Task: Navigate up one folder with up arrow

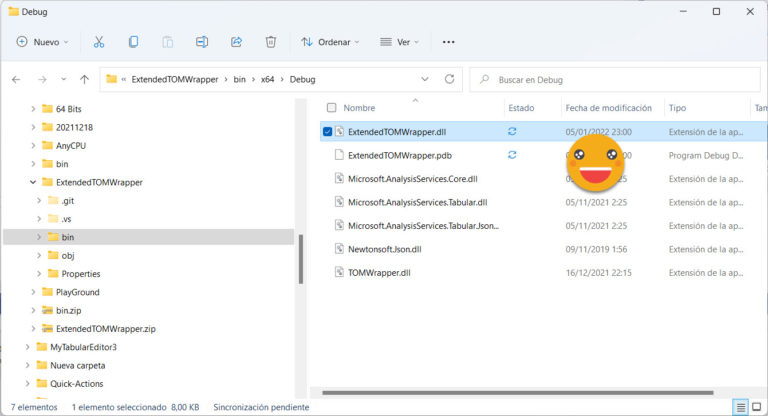Action: [x=84, y=79]
